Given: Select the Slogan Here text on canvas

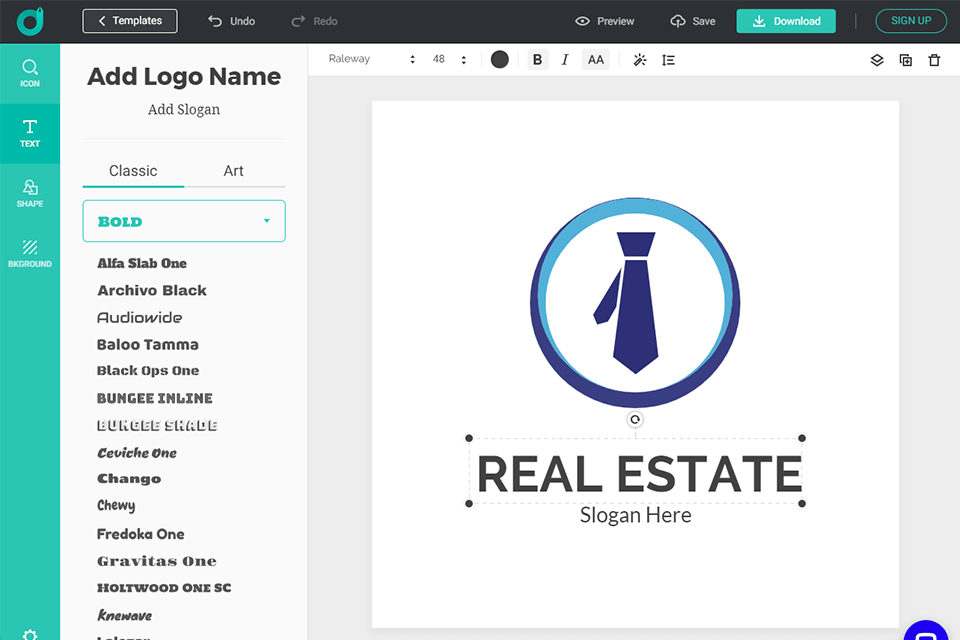Looking at the screenshot, I should (x=636, y=516).
